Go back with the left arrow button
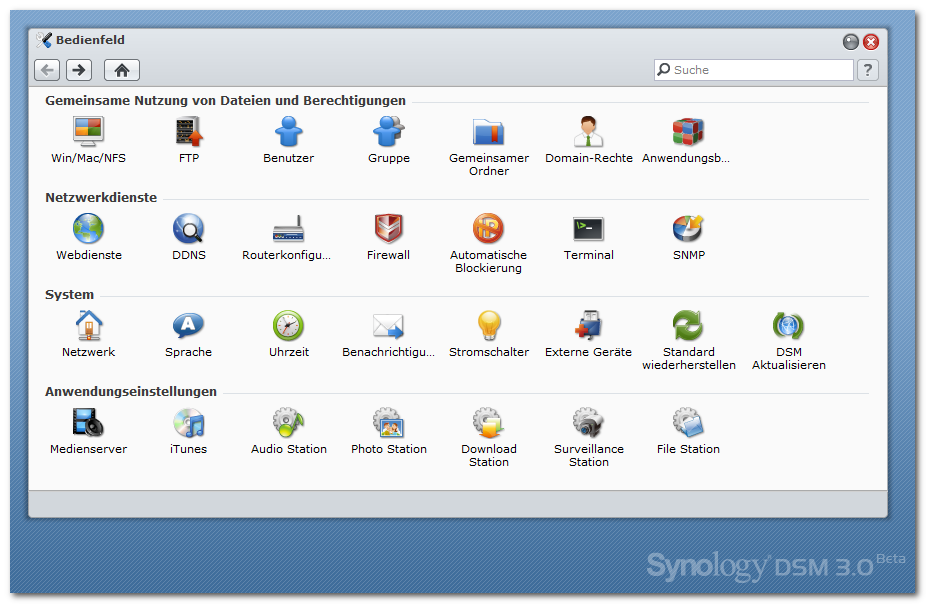Image resolution: width=926 pixels, height=604 pixels. coord(47,70)
